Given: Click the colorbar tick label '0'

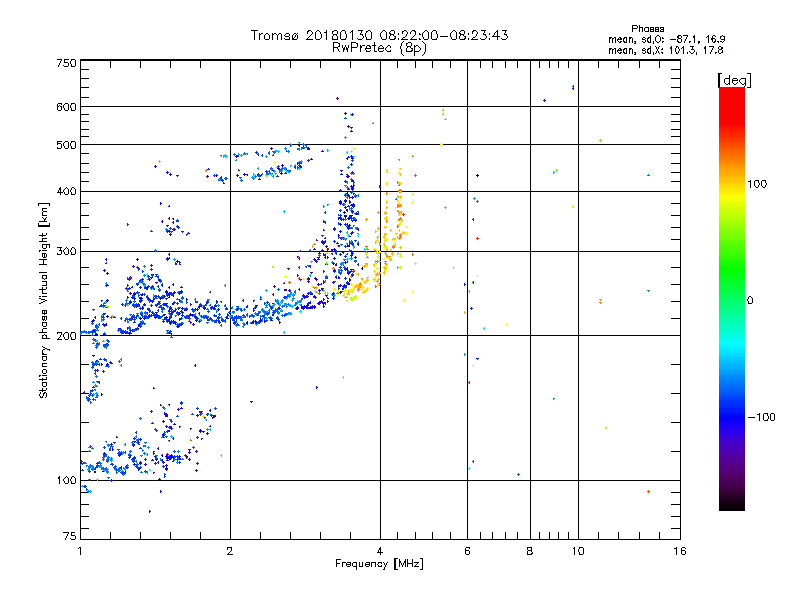Looking at the screenshot, I should click(750, 300).
